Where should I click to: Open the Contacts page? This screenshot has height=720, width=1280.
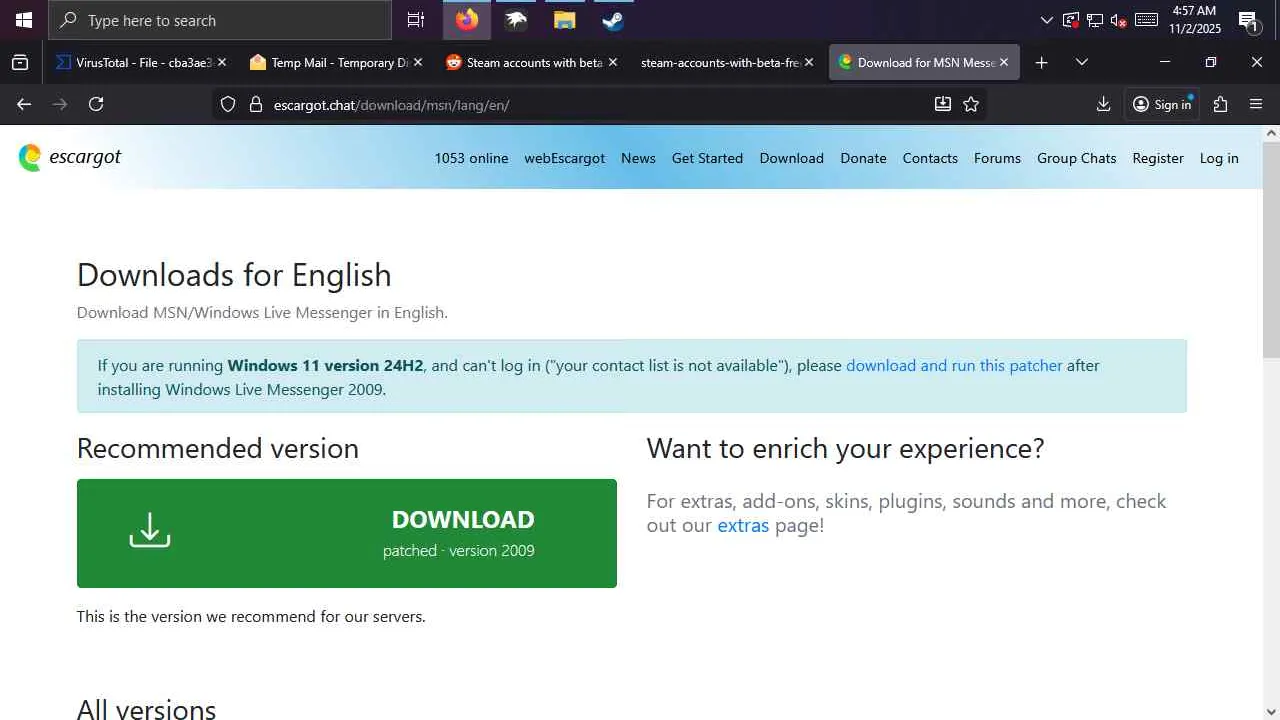tap(930, 158)
